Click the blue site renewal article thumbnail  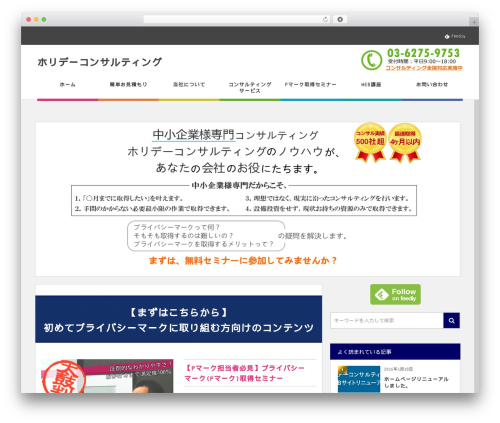(x=359, y=379)
